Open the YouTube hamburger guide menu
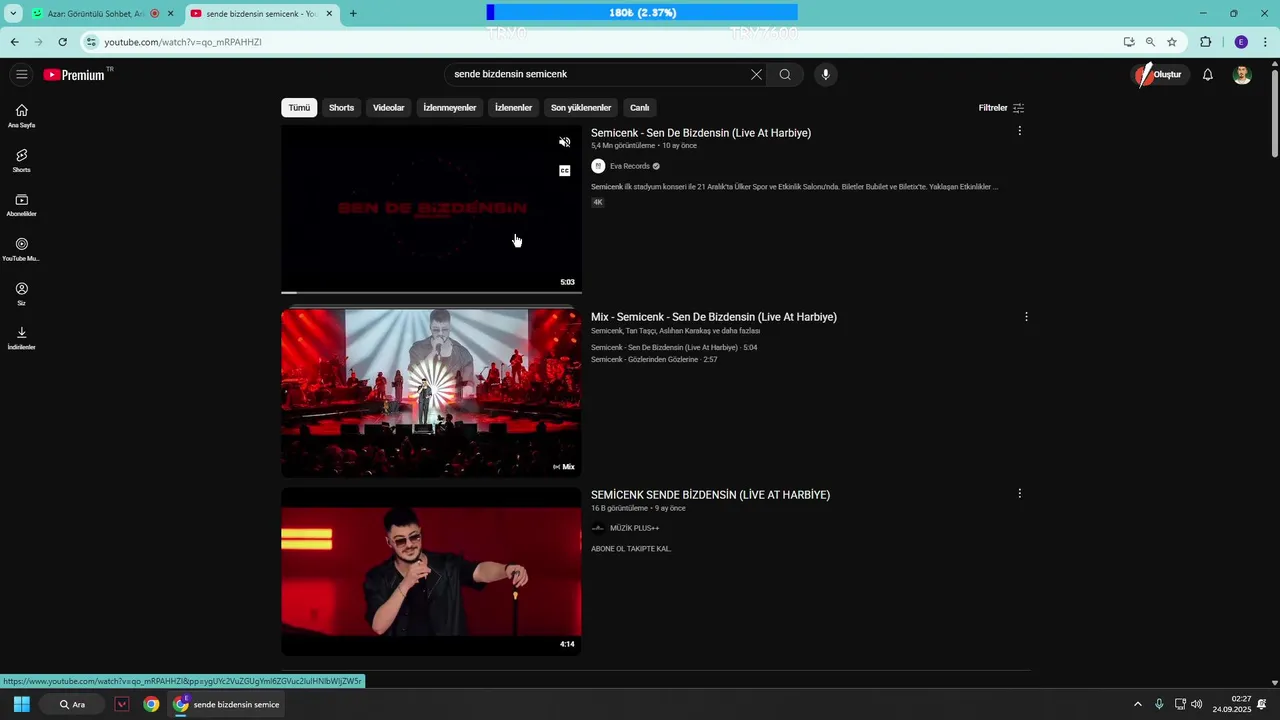 point(21,74)
